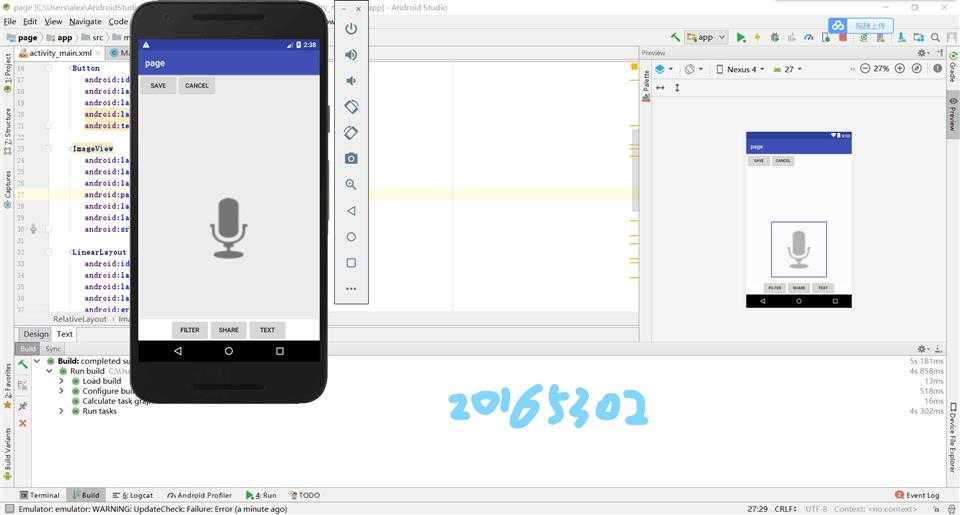Collapse the 'Build: completed' tree node
The image size is (960, 515).
37,361
